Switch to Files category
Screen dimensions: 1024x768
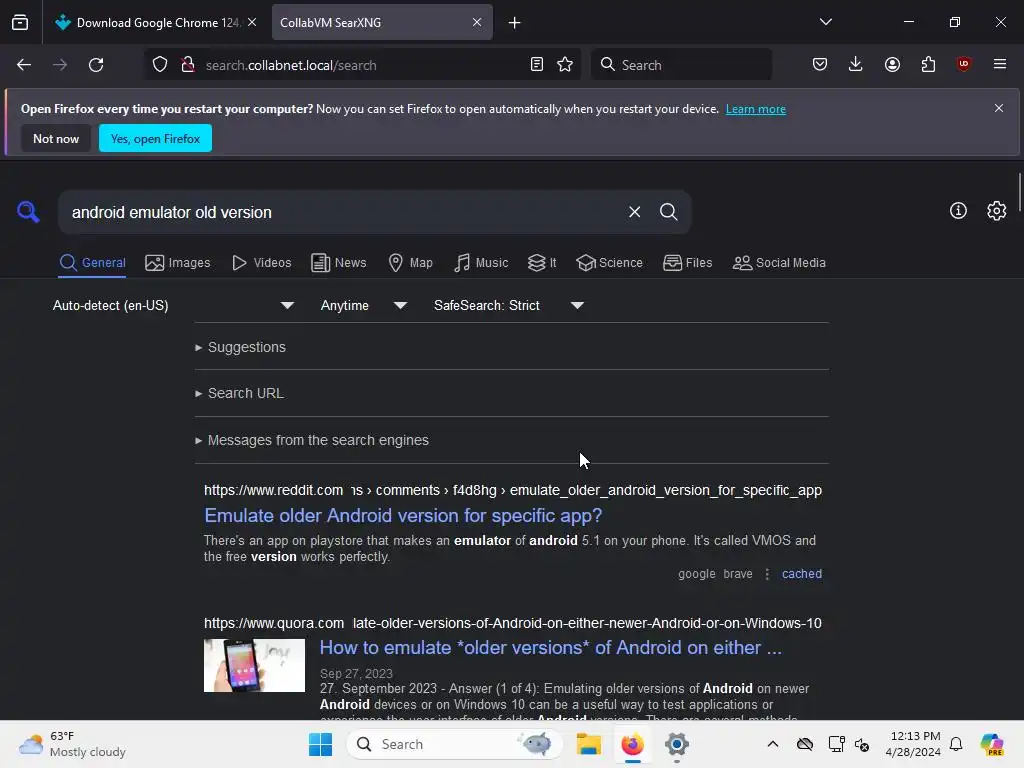688,263
